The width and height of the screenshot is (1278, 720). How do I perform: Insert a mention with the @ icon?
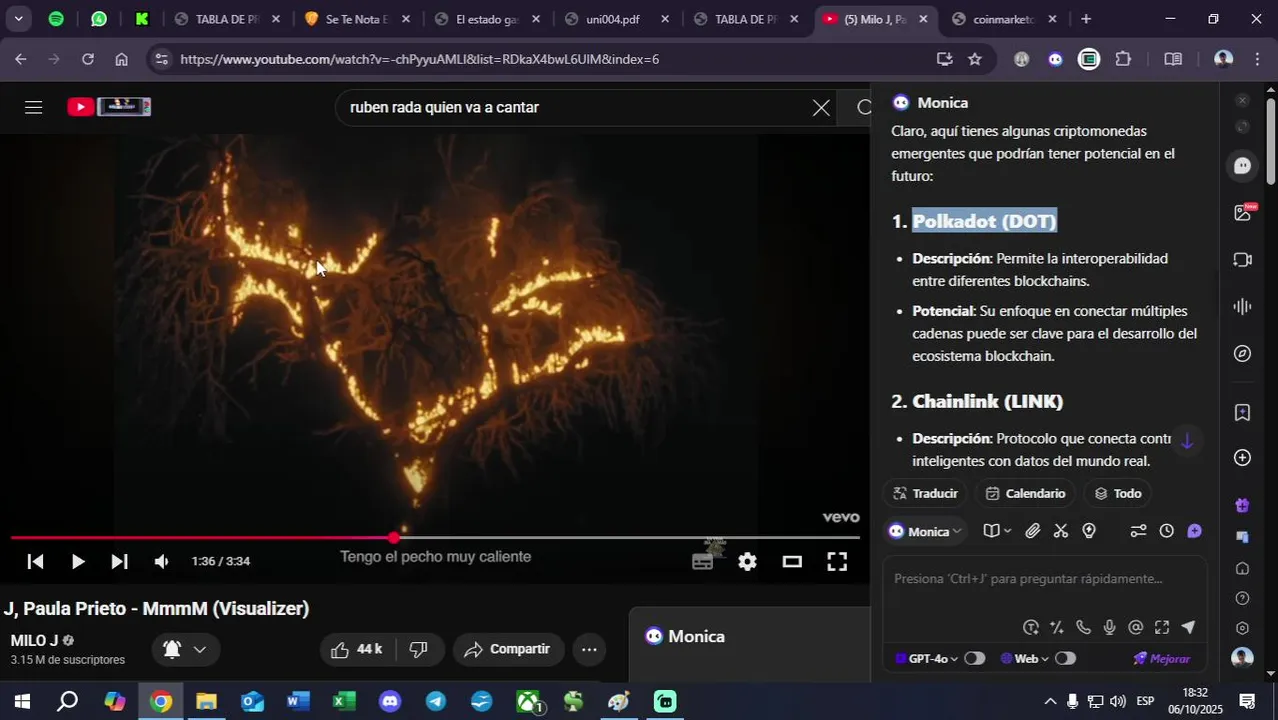point(1135,628)
